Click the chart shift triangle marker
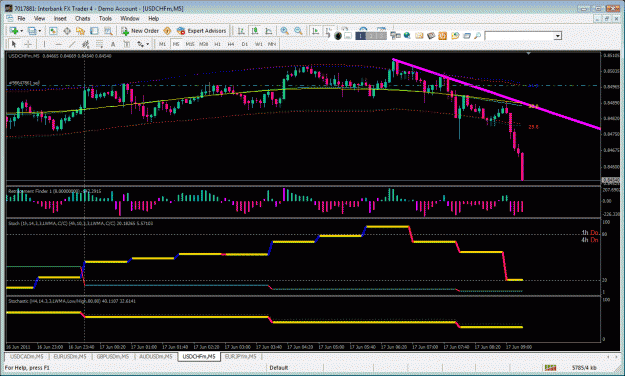 [528, 53]
